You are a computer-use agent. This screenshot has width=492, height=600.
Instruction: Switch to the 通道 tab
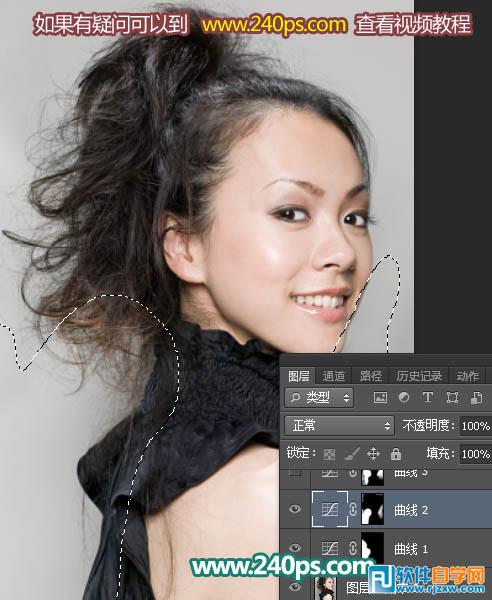click(334, 376)
